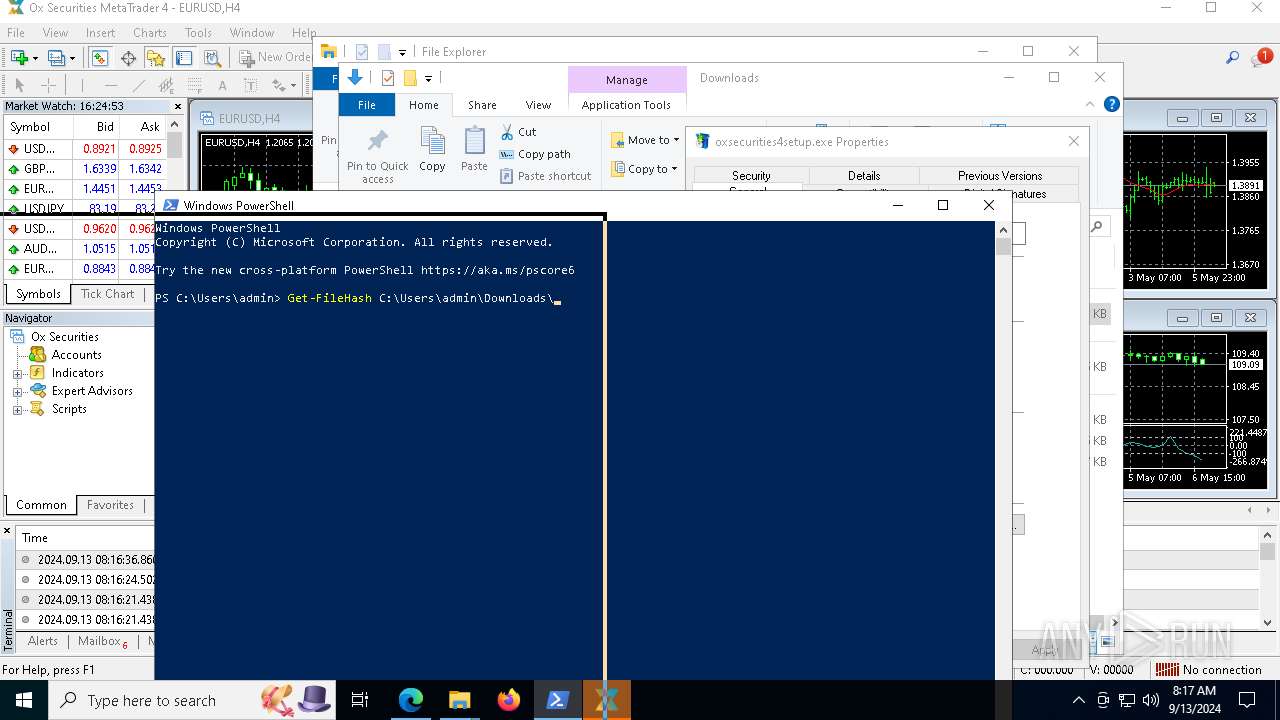This screenshot has width=1280, height=720.
Task: Open Quick Access Toolbar customize dropdown in Downloads window
Action: 428,78
